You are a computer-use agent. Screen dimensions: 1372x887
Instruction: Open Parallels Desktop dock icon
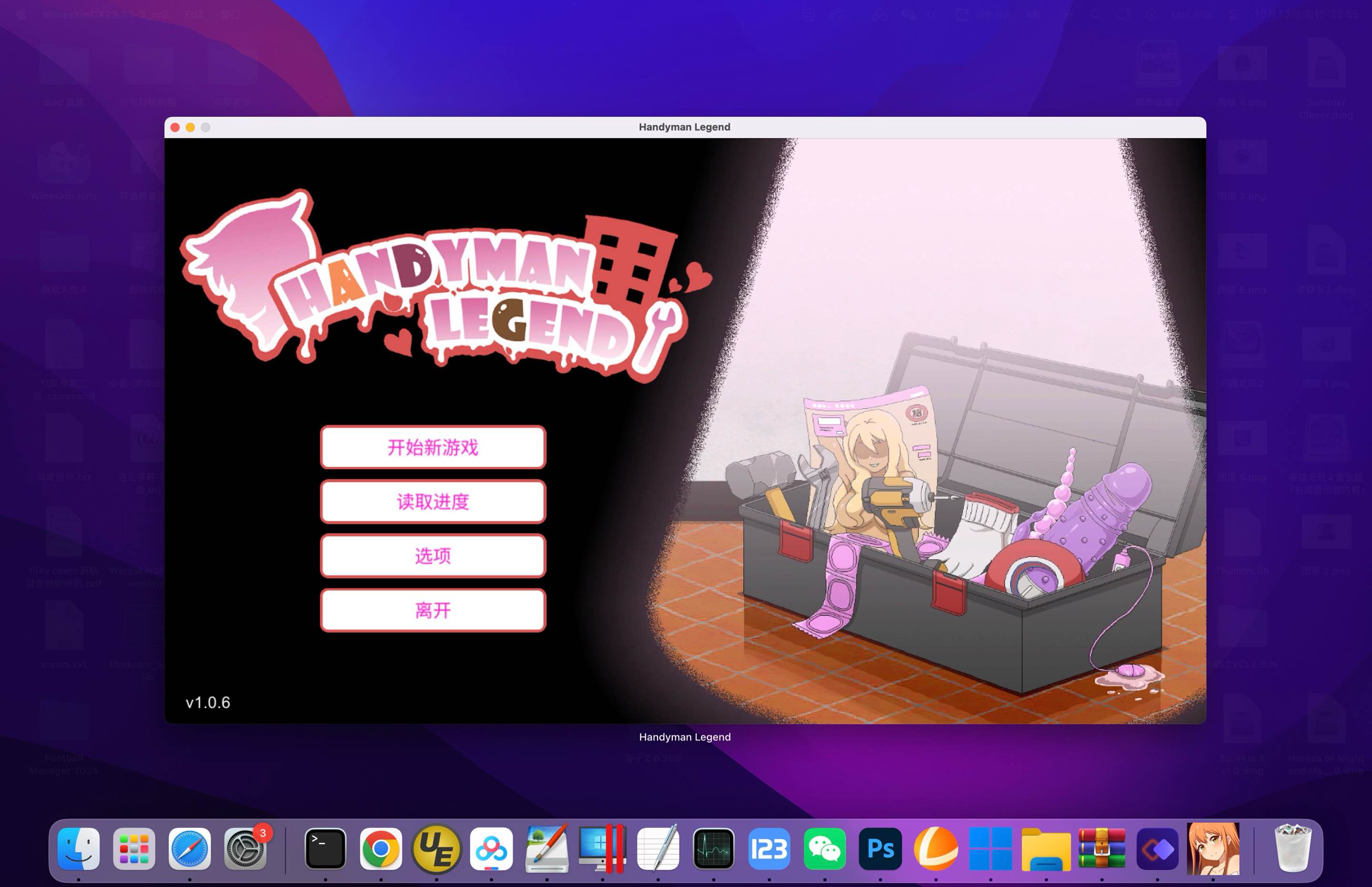click(603, 849)
